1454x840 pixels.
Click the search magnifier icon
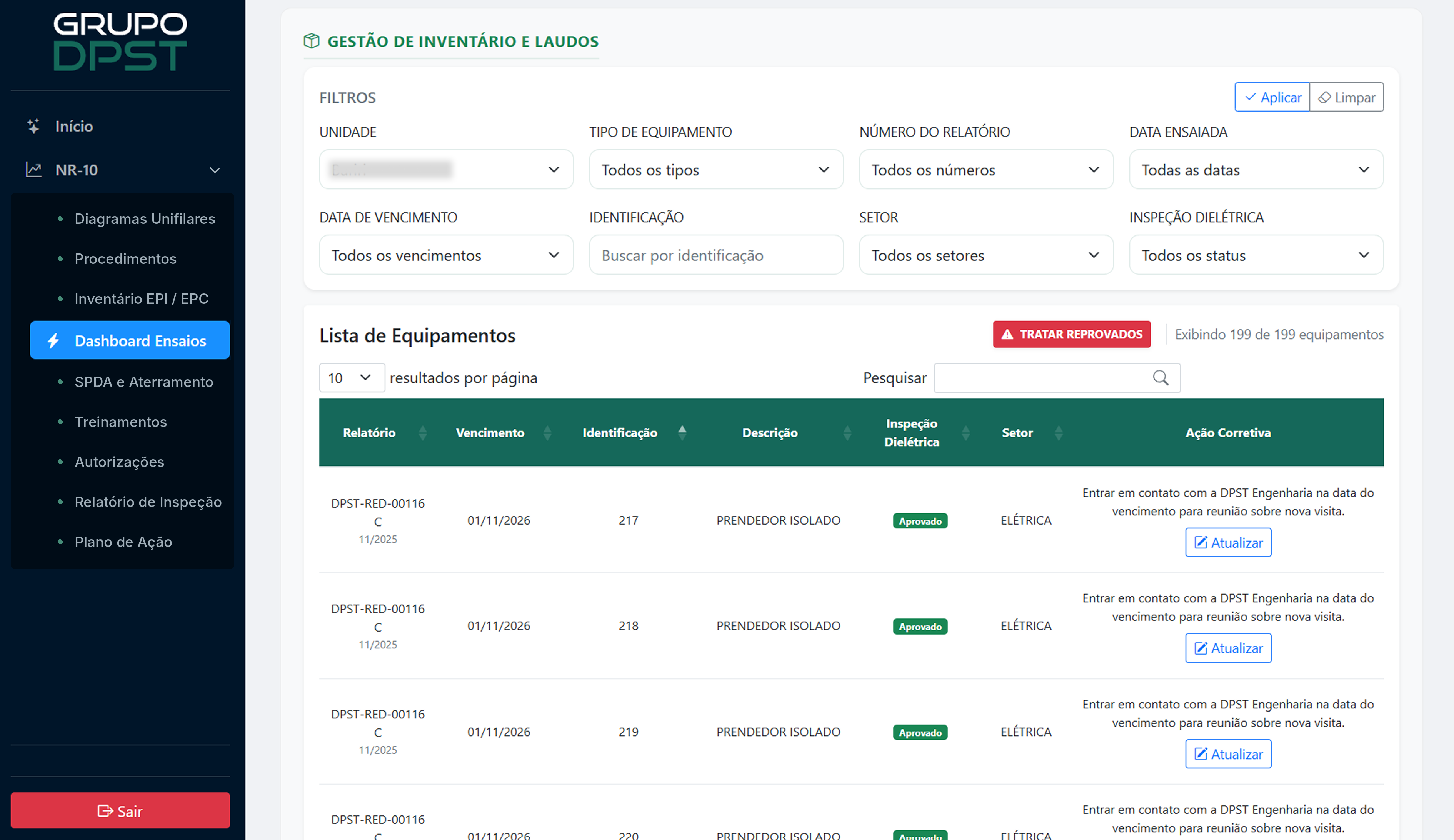point(1160,378)
